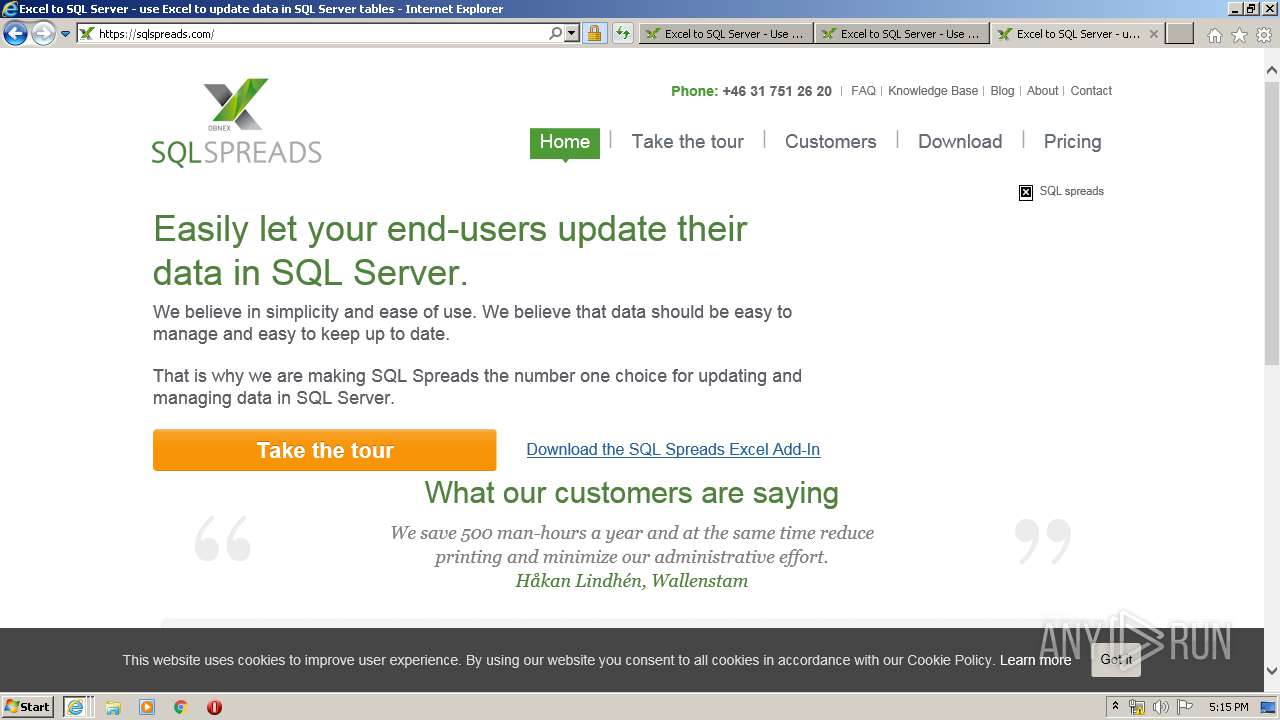
Task: Show hidden system tray icons
Action: 1115,707
